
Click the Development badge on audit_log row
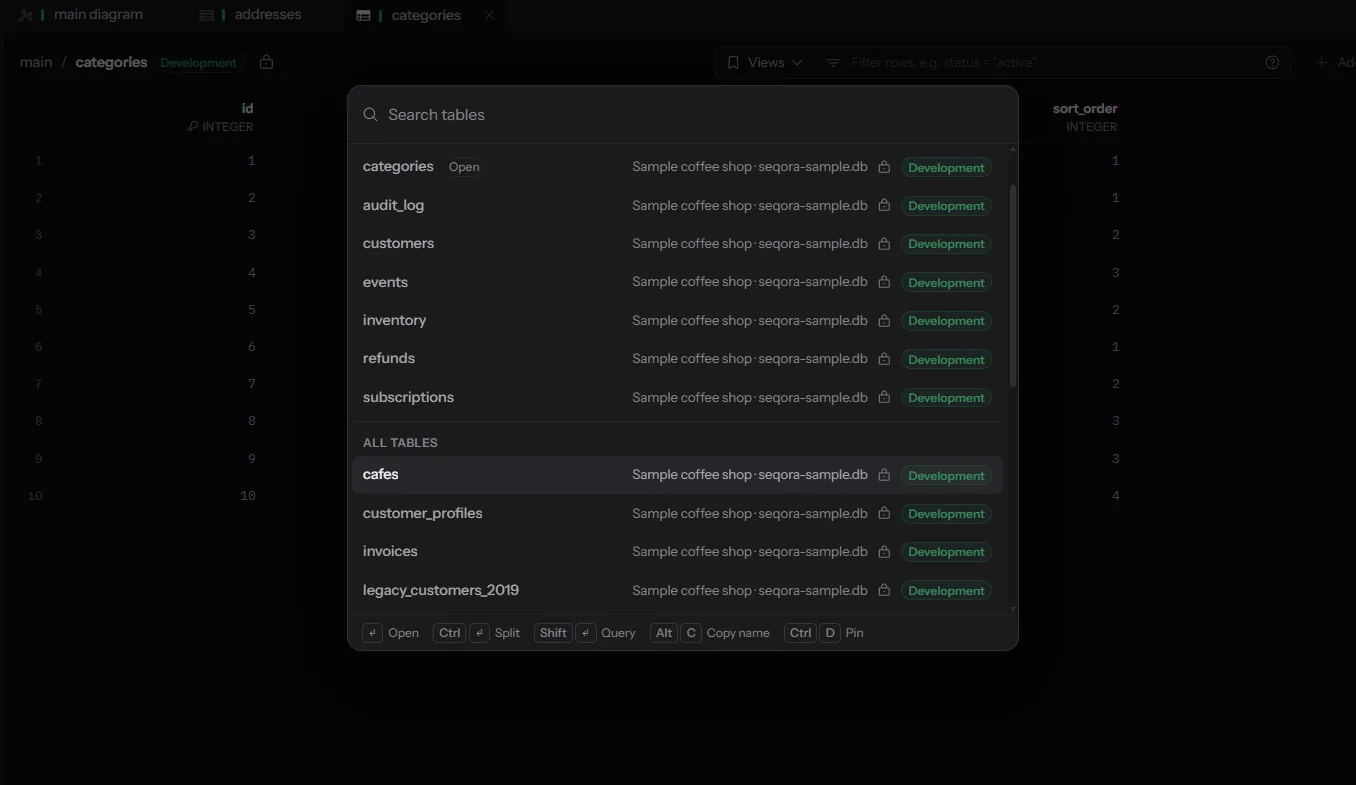point(946,206)
